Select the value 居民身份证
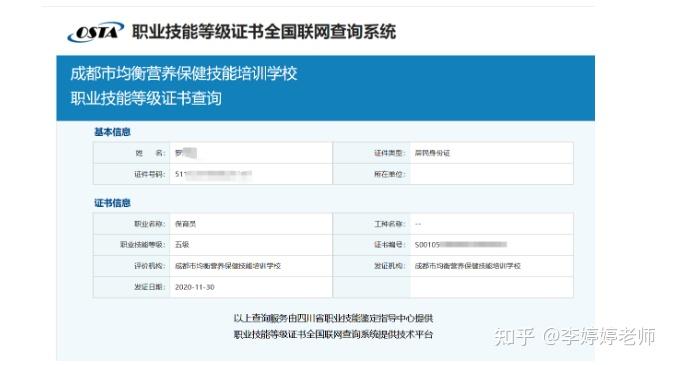 [x=432, y=153]
